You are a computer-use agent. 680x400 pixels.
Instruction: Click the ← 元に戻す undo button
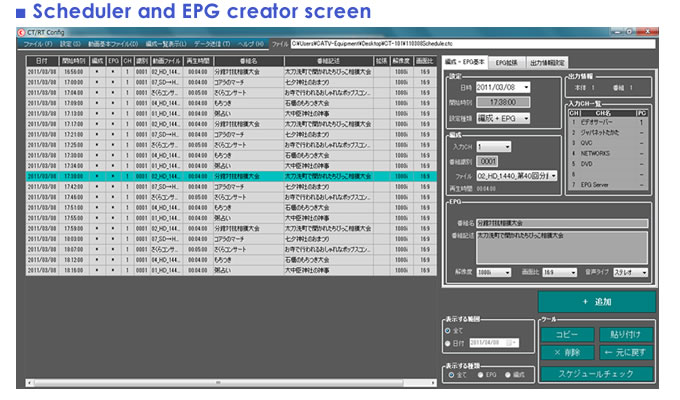click(626, 353)
